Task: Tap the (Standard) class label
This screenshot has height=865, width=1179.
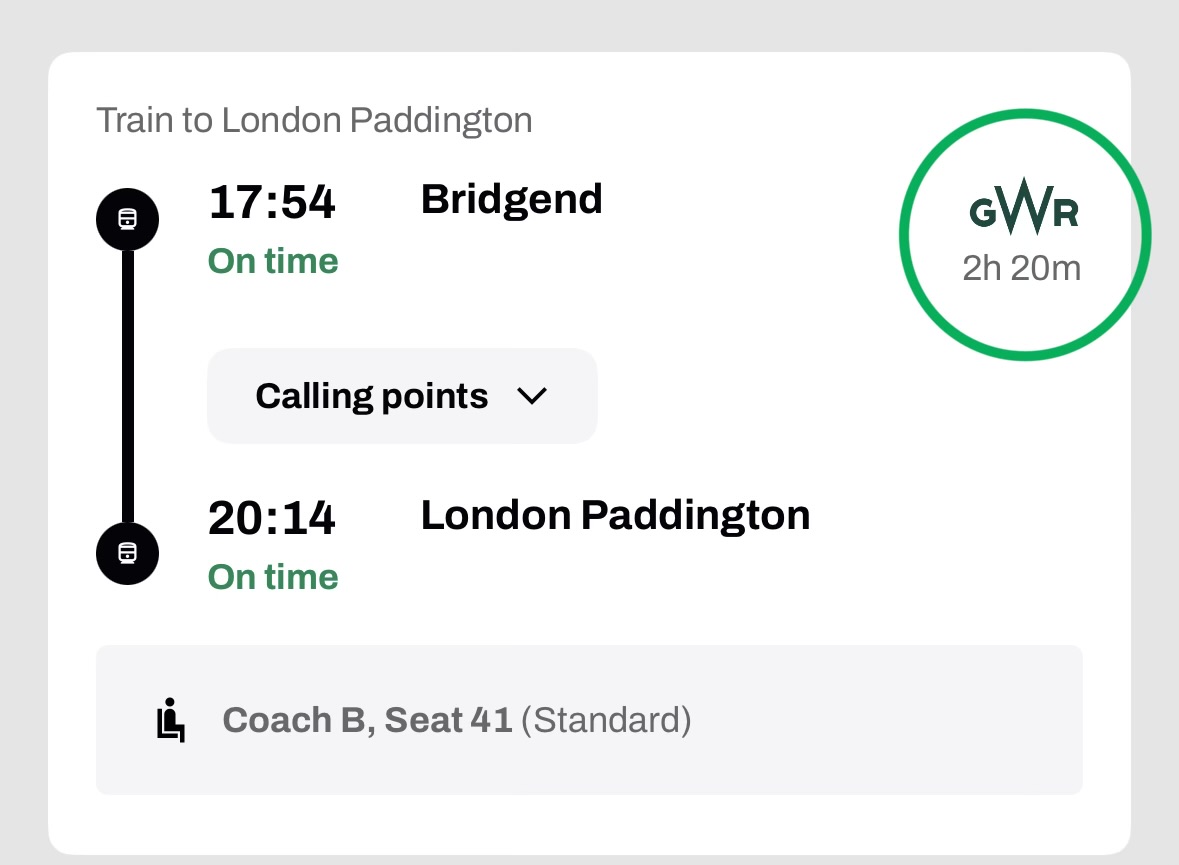Action: (607, 720)
